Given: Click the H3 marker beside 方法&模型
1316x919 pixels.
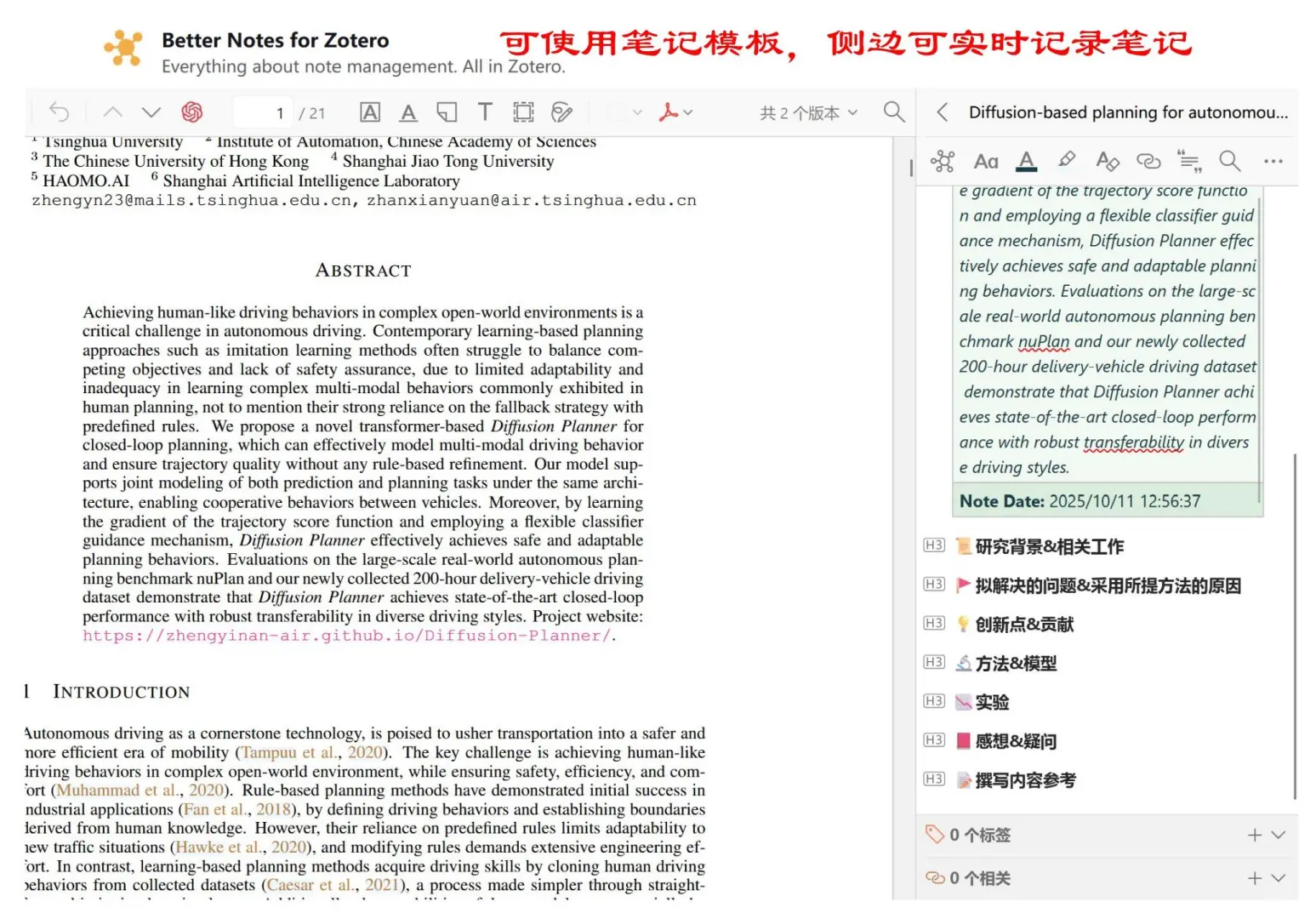Looking at the screenshot, I should [934, 662].
